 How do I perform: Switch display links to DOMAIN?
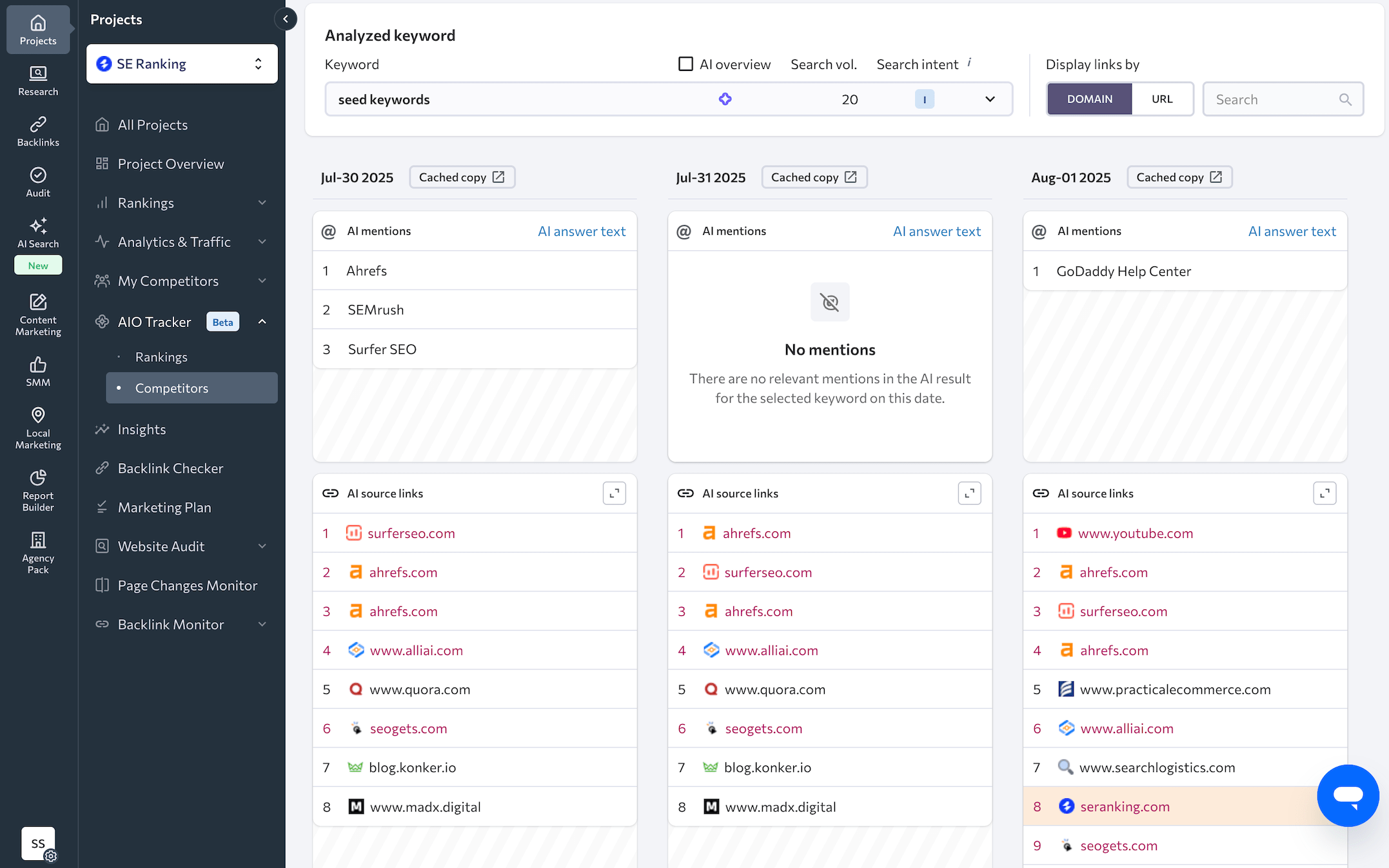1089,99
